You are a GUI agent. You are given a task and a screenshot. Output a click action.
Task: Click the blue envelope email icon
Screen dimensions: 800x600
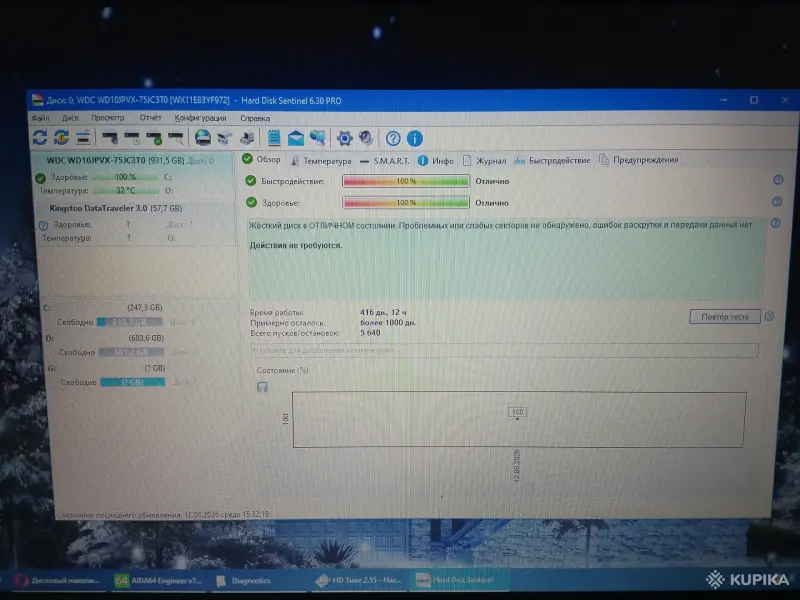pyautogui.click(x=295, y=138)
